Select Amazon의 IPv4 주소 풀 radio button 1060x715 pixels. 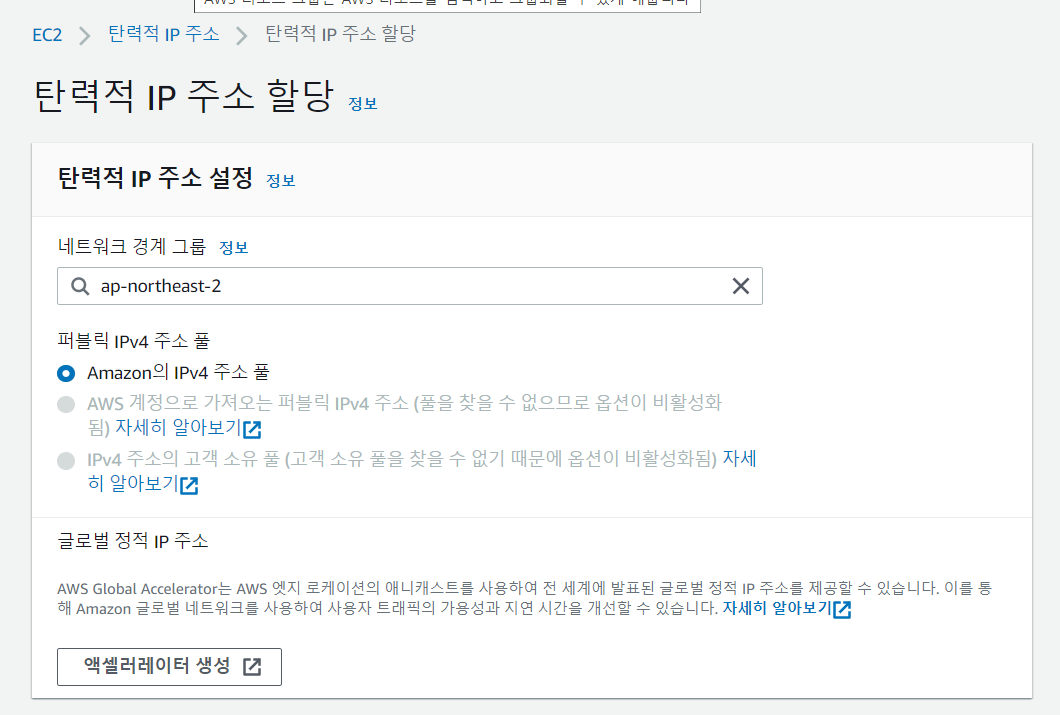coord(66,373)
